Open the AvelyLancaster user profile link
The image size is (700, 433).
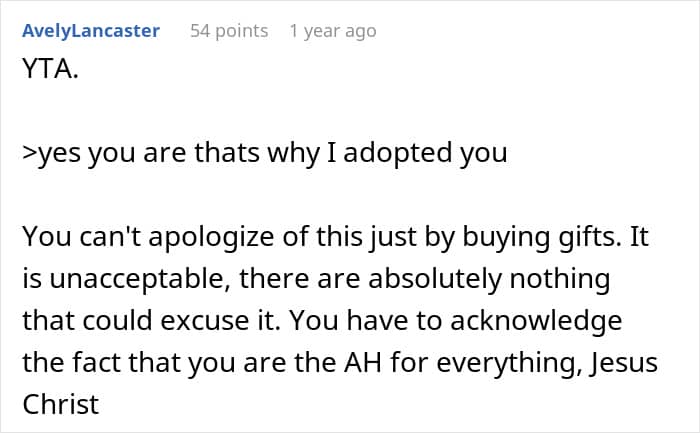(91, 31)
